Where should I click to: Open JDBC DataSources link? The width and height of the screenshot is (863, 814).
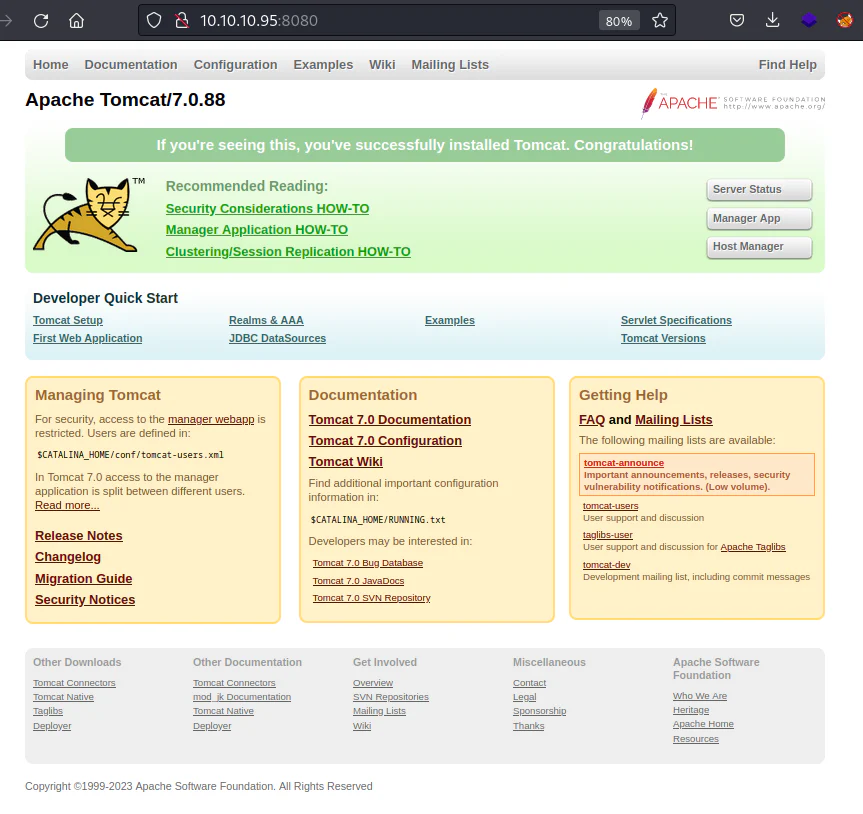pyautogui.click(x=277, y=338)
